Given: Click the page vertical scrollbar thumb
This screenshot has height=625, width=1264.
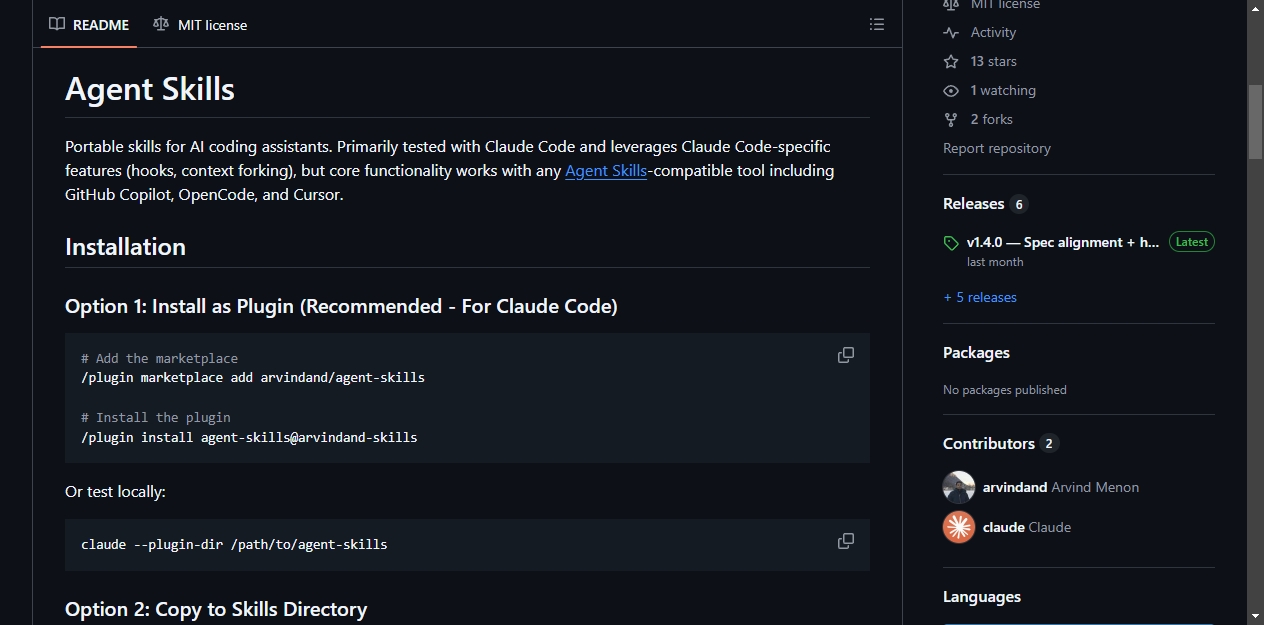Looking at the screenshot, I should pos(1255,121).
